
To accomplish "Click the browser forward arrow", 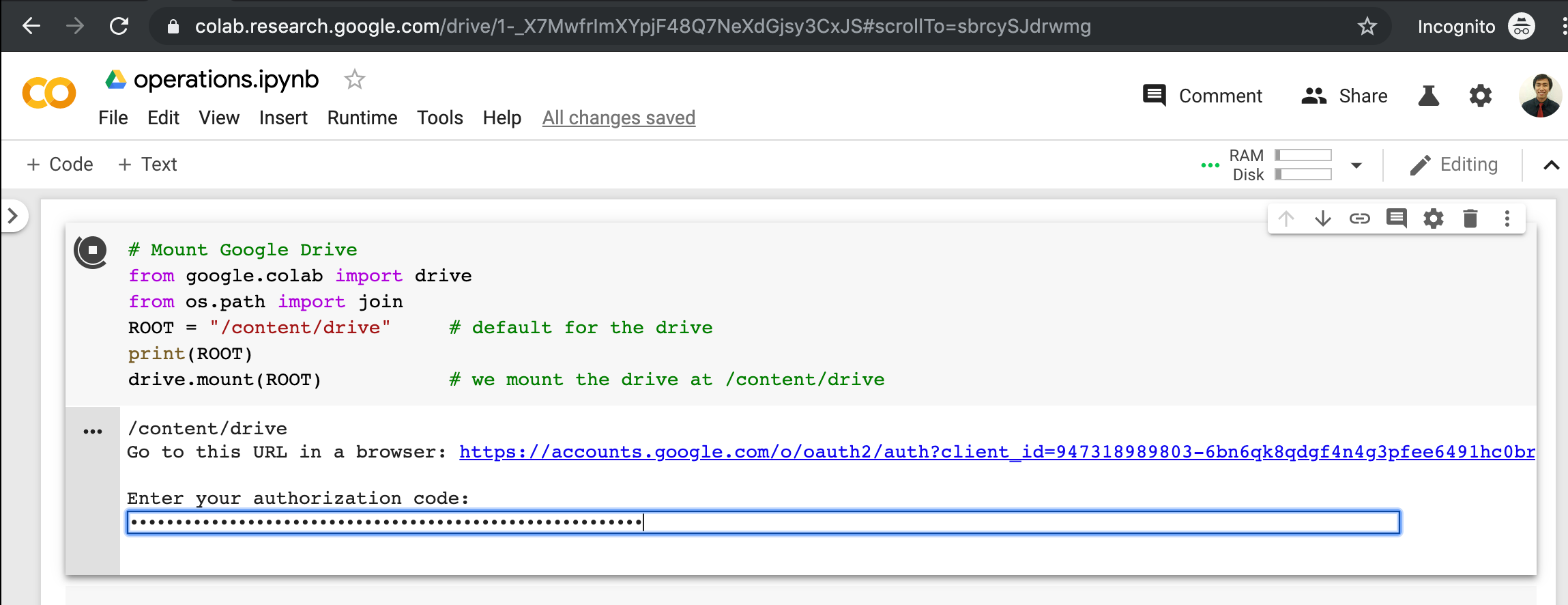I will (75, 26).
